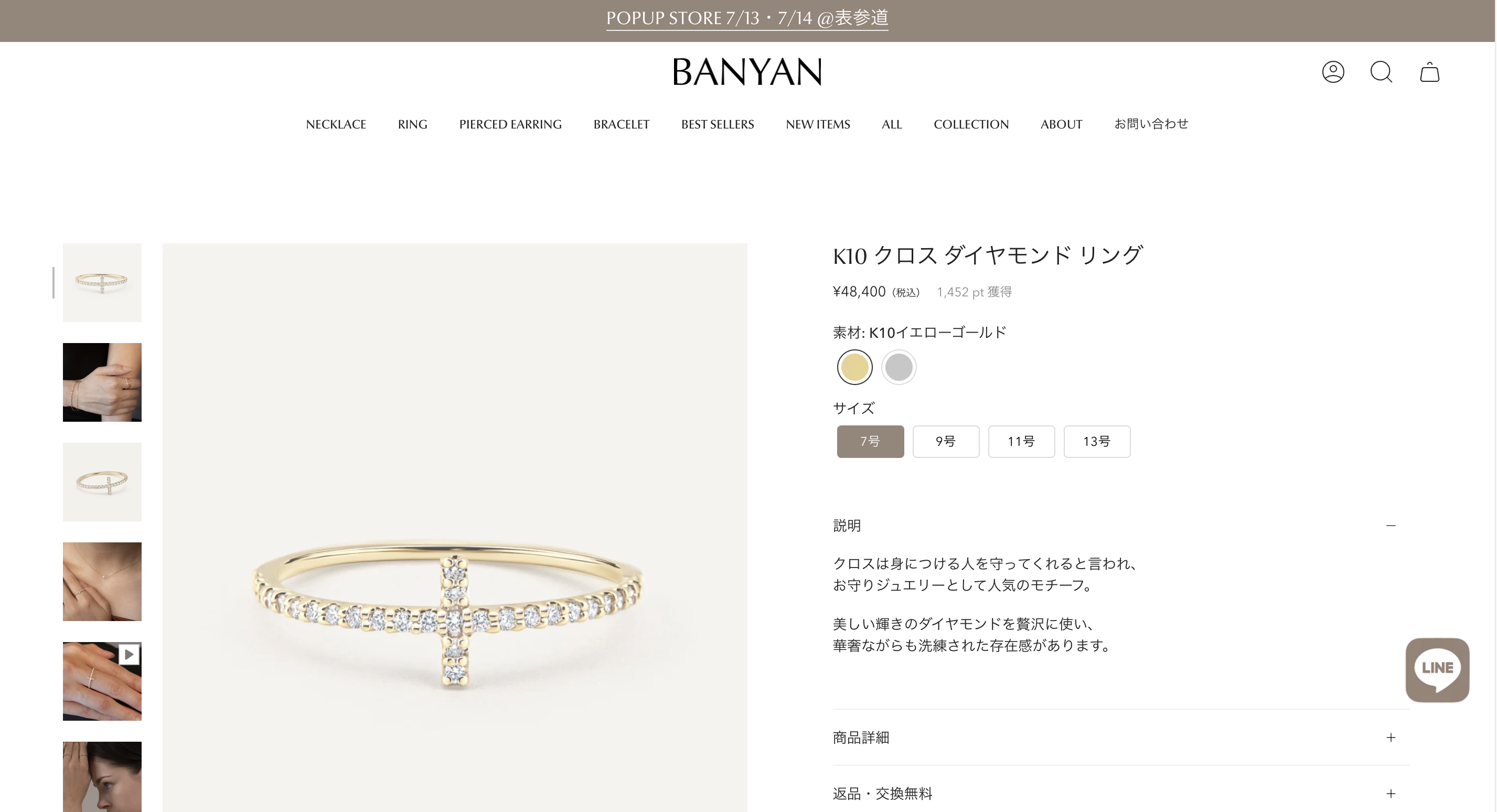
Task: Choose the yellow gold material swatch
Action: 854,367
